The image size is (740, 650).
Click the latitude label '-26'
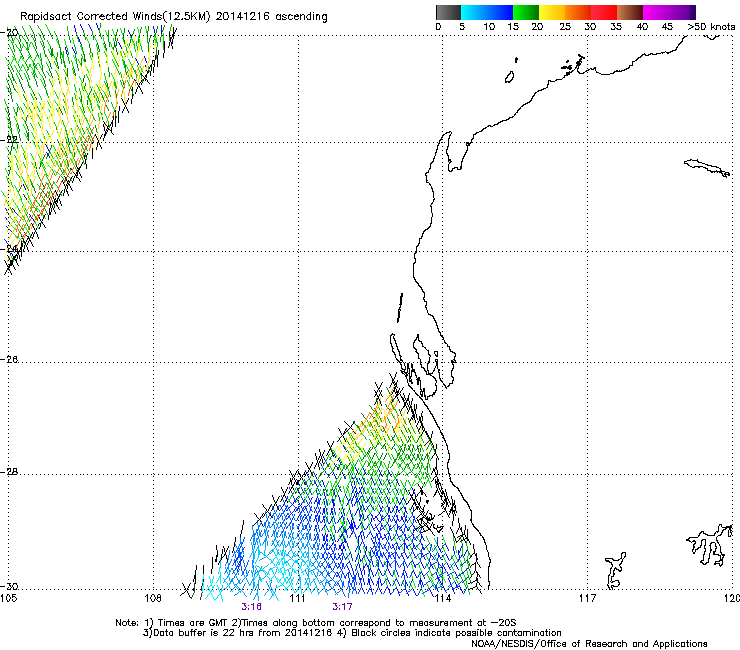tap(10, 360)
